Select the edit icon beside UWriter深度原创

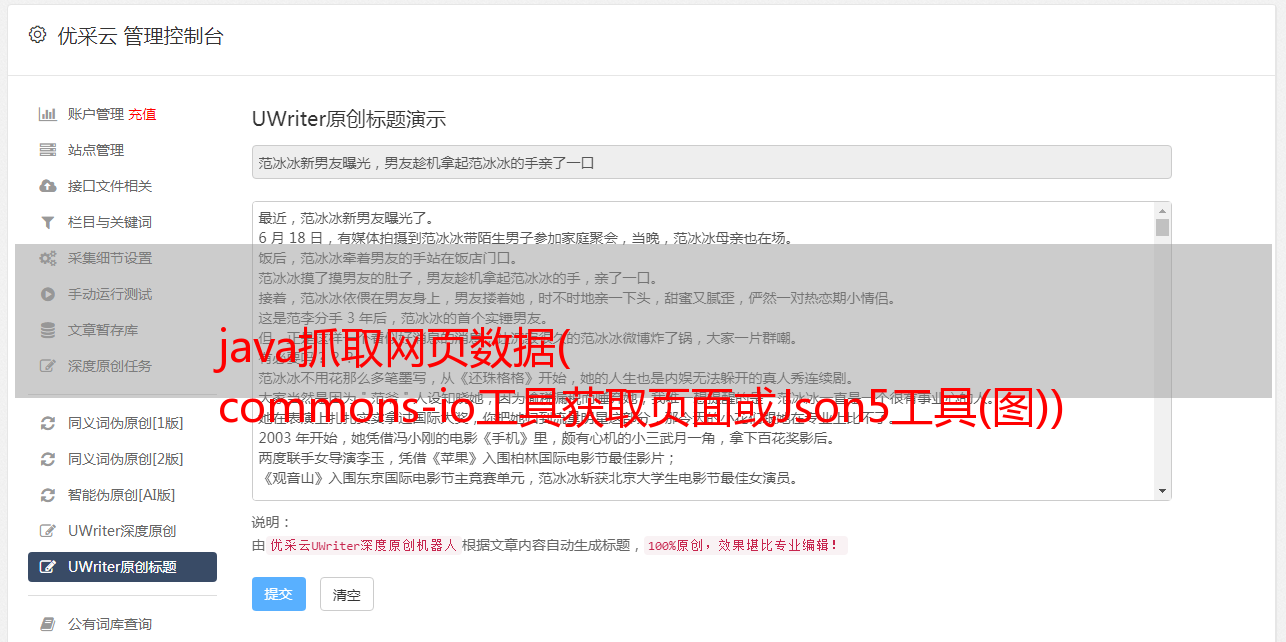click(47, 531)
